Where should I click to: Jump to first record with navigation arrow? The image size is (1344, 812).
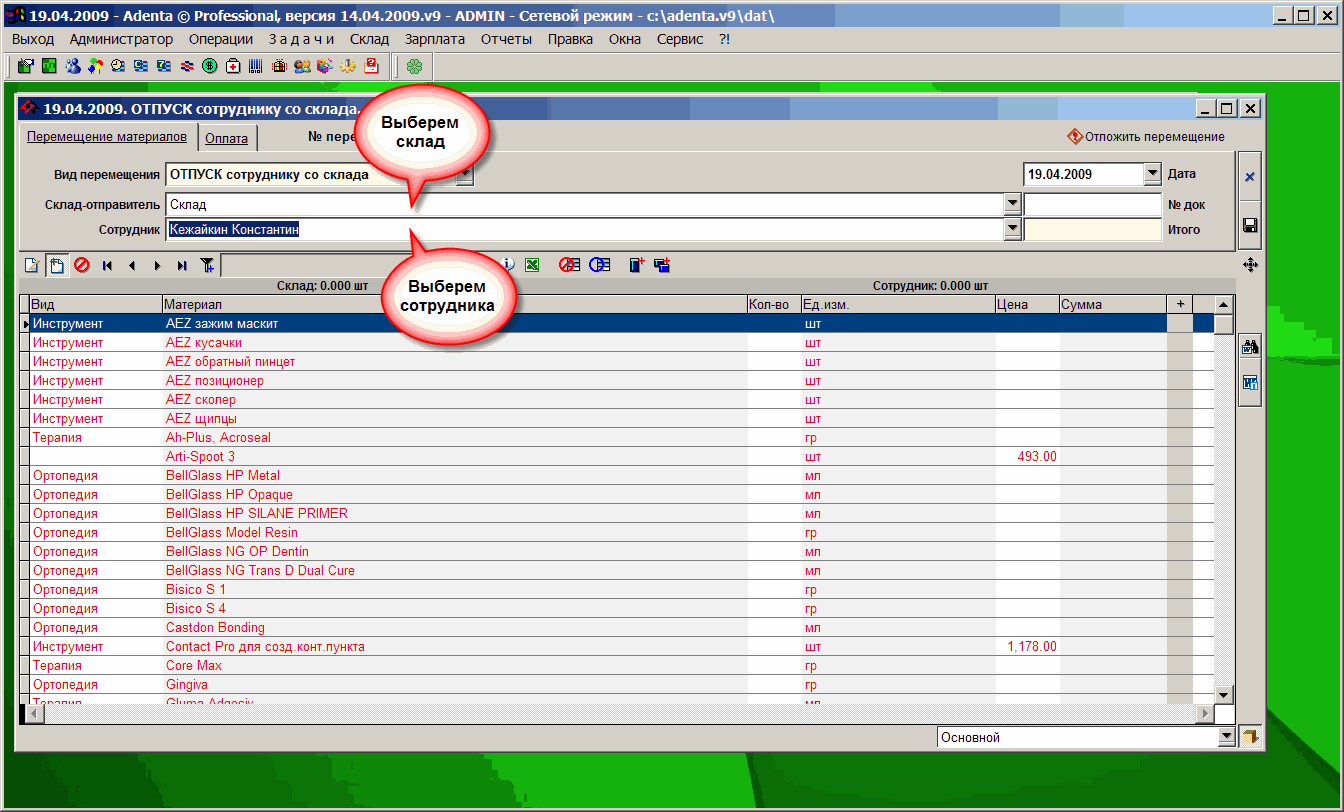point(107,265)
